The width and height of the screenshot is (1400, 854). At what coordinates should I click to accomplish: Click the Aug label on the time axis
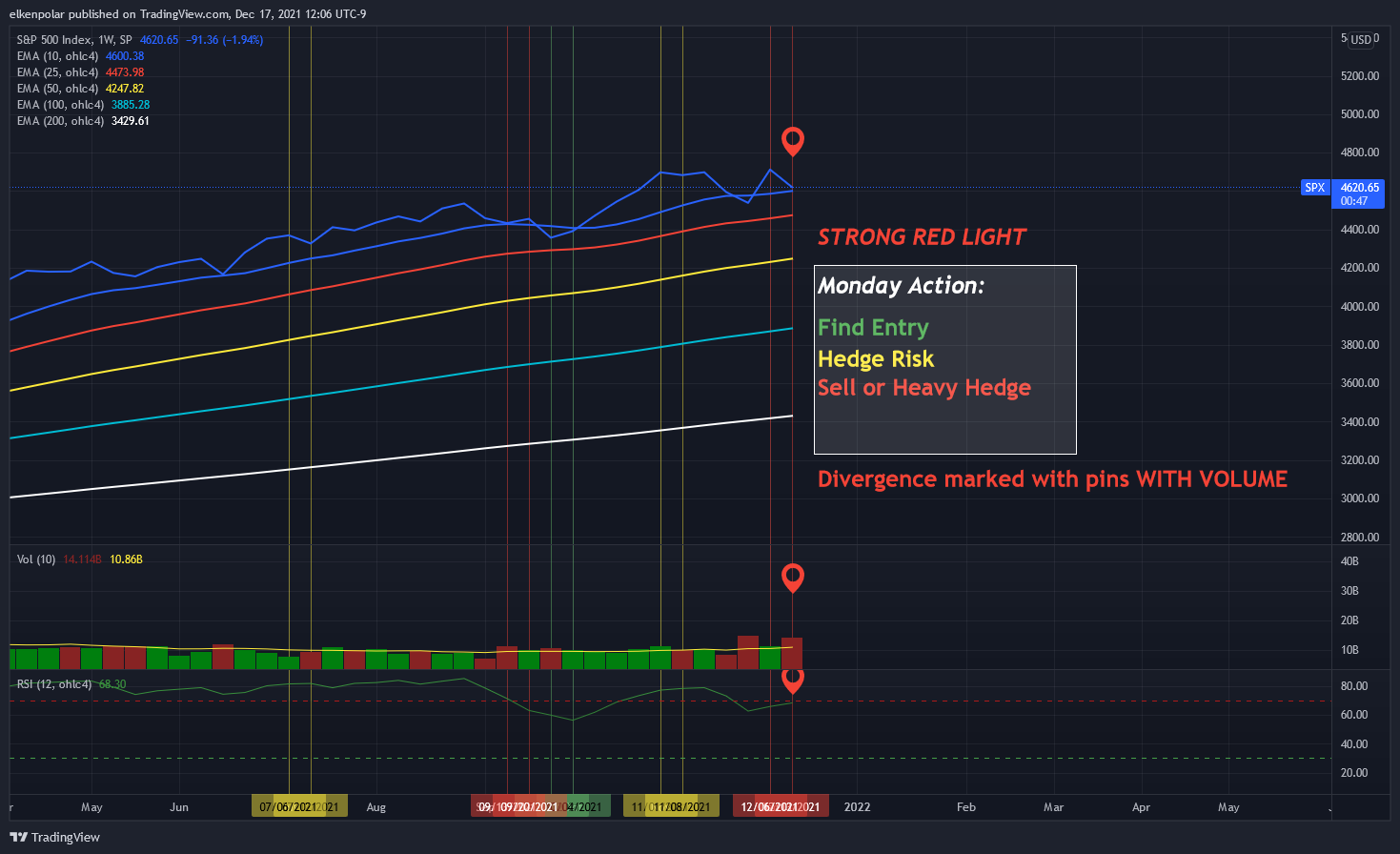pyautogui.click(x=376, y=807)
